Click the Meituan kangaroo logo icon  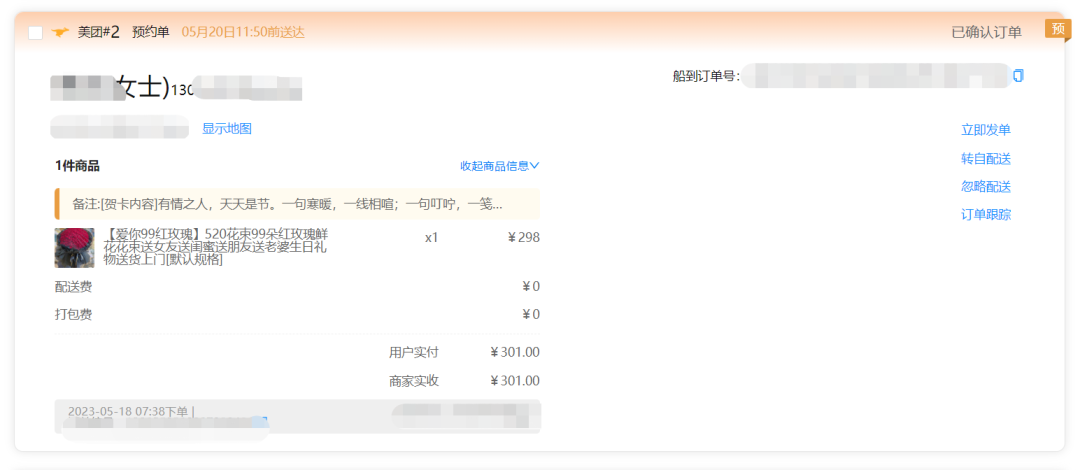[61, 32]
